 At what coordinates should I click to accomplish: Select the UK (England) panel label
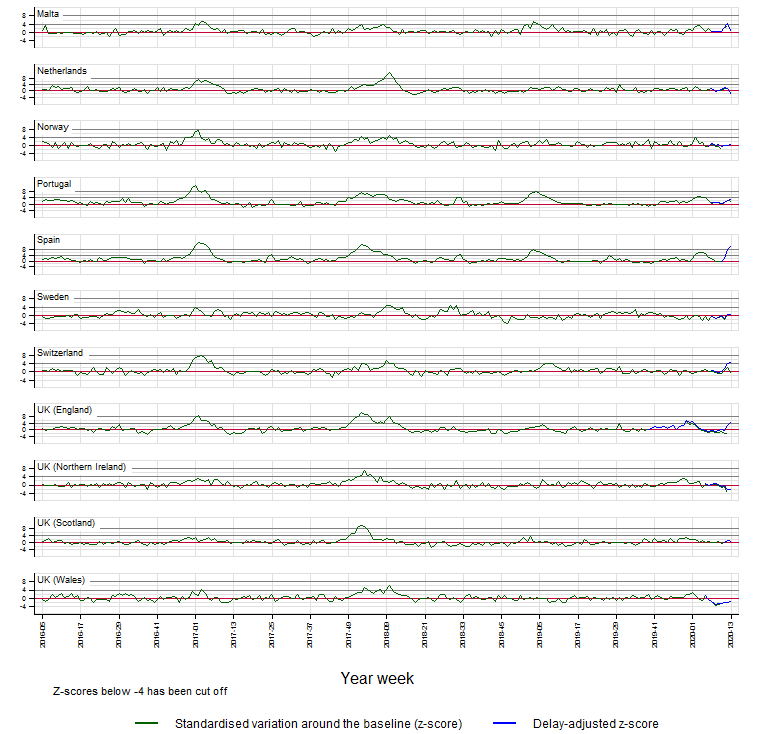click(x=64, y=410)
